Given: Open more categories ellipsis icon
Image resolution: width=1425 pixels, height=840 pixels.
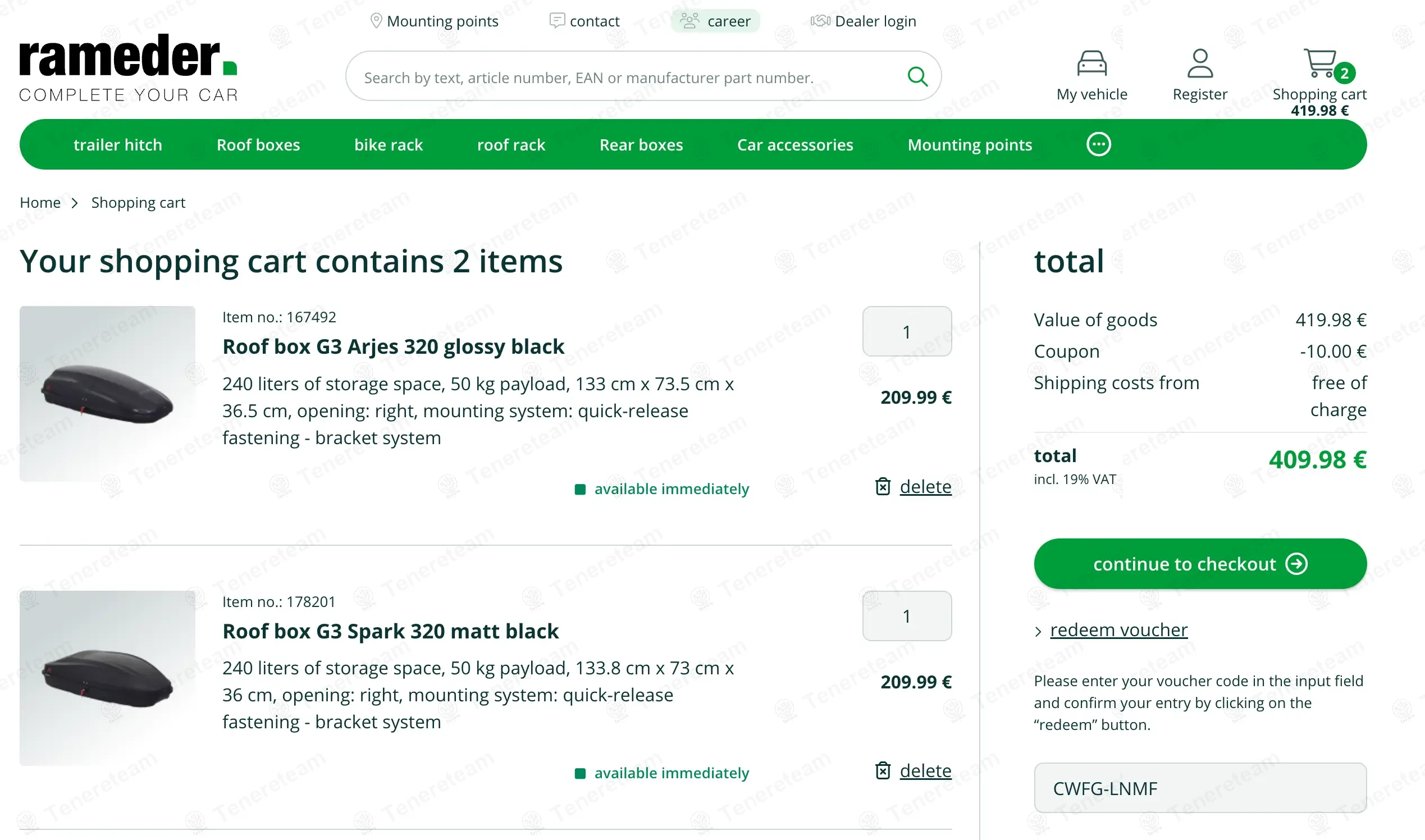Looking at the screenshot, I should pyautogui.click(x=1098, y=144).
